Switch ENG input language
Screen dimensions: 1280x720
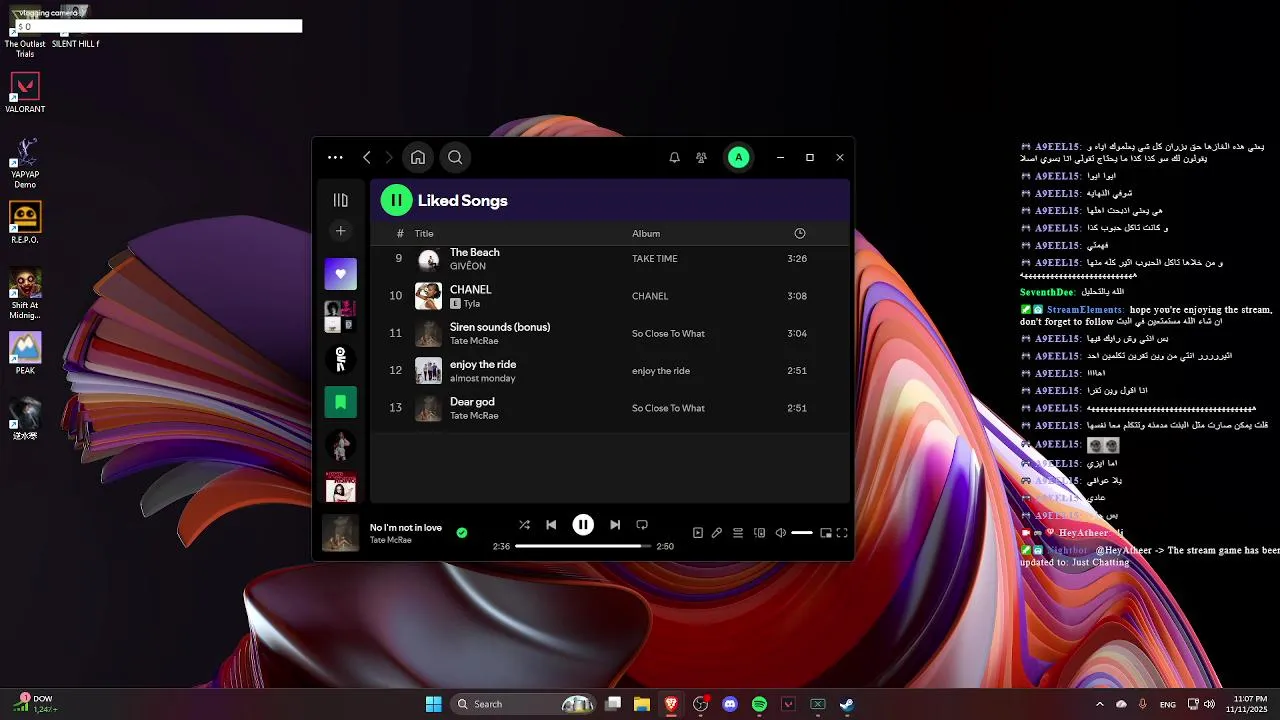(x=1167, y=704)
